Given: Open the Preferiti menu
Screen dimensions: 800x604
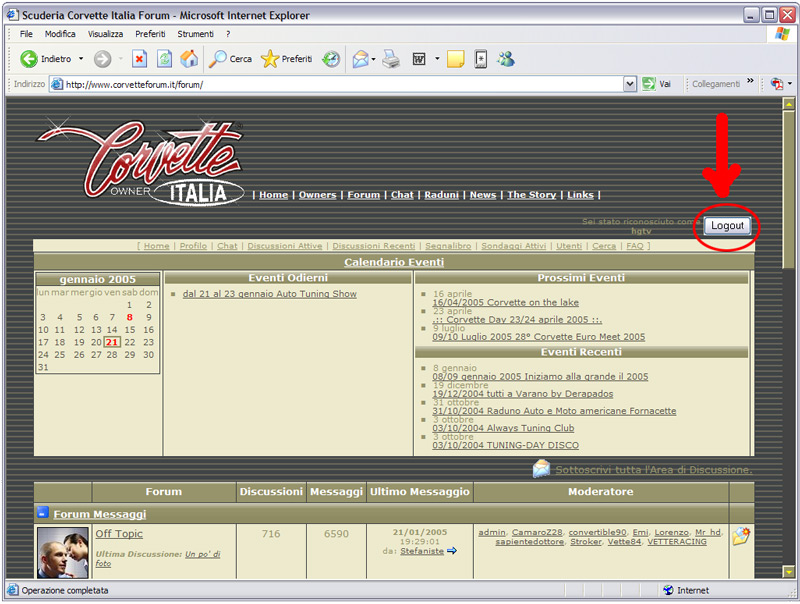Looking at the screenshot, I should pos(150,34).
